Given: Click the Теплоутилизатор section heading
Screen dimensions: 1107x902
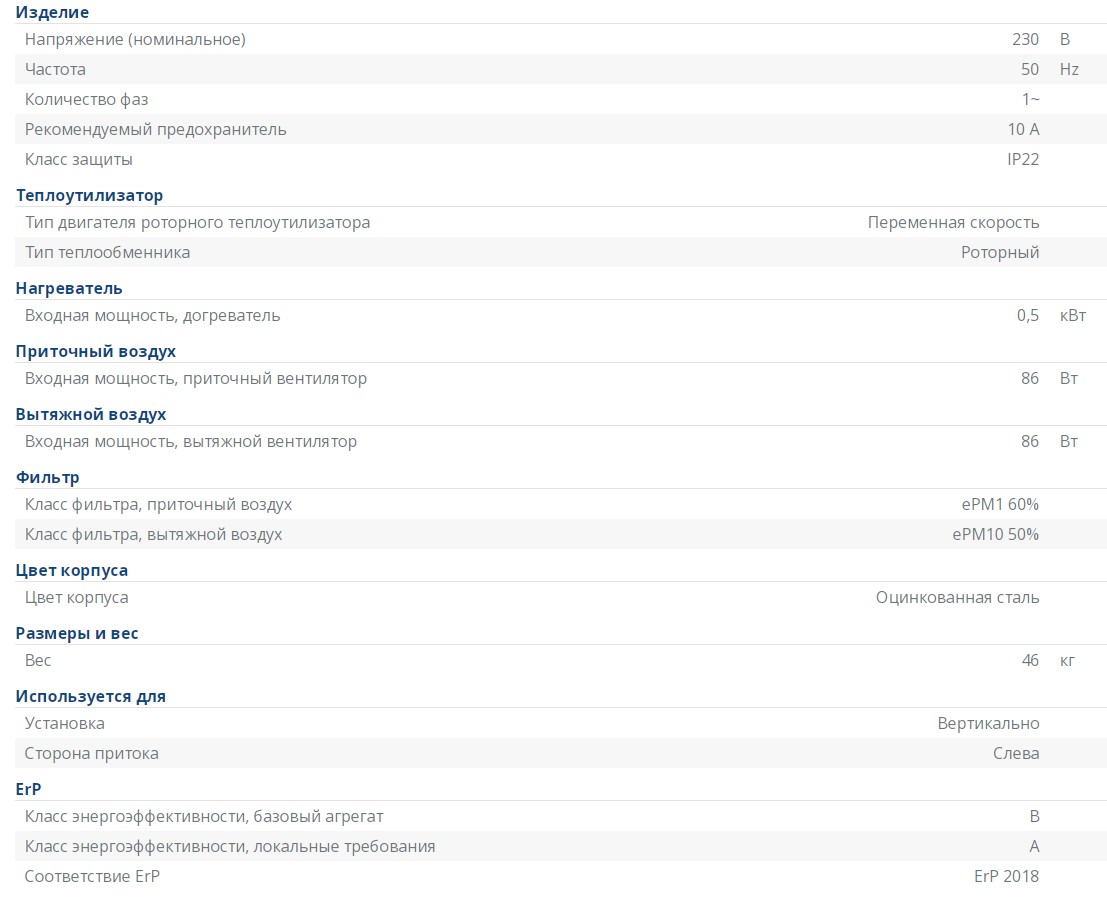Looking at the screenshot, I should click(x=89, y=196).
